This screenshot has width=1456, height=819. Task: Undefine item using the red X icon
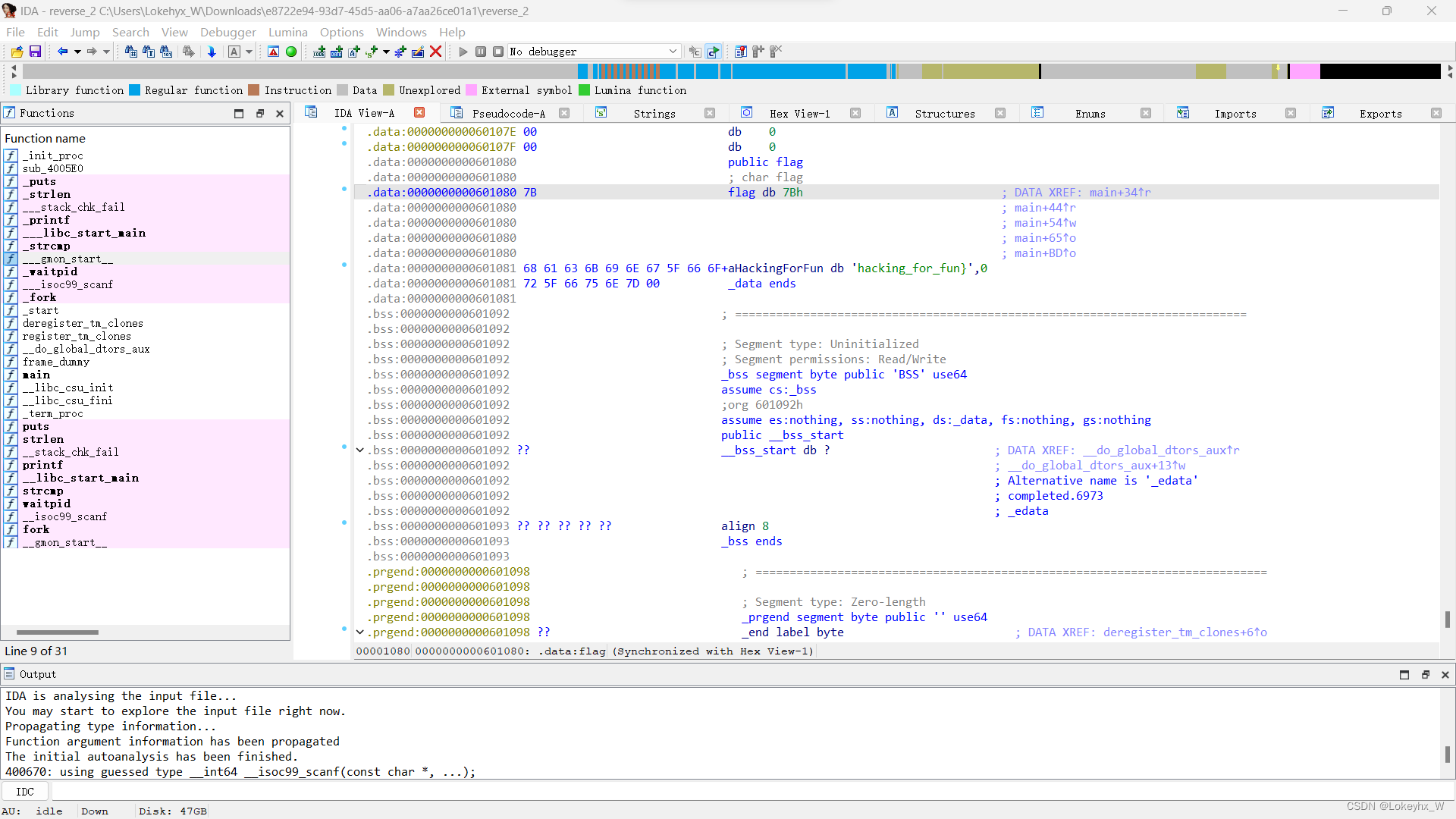435,52
